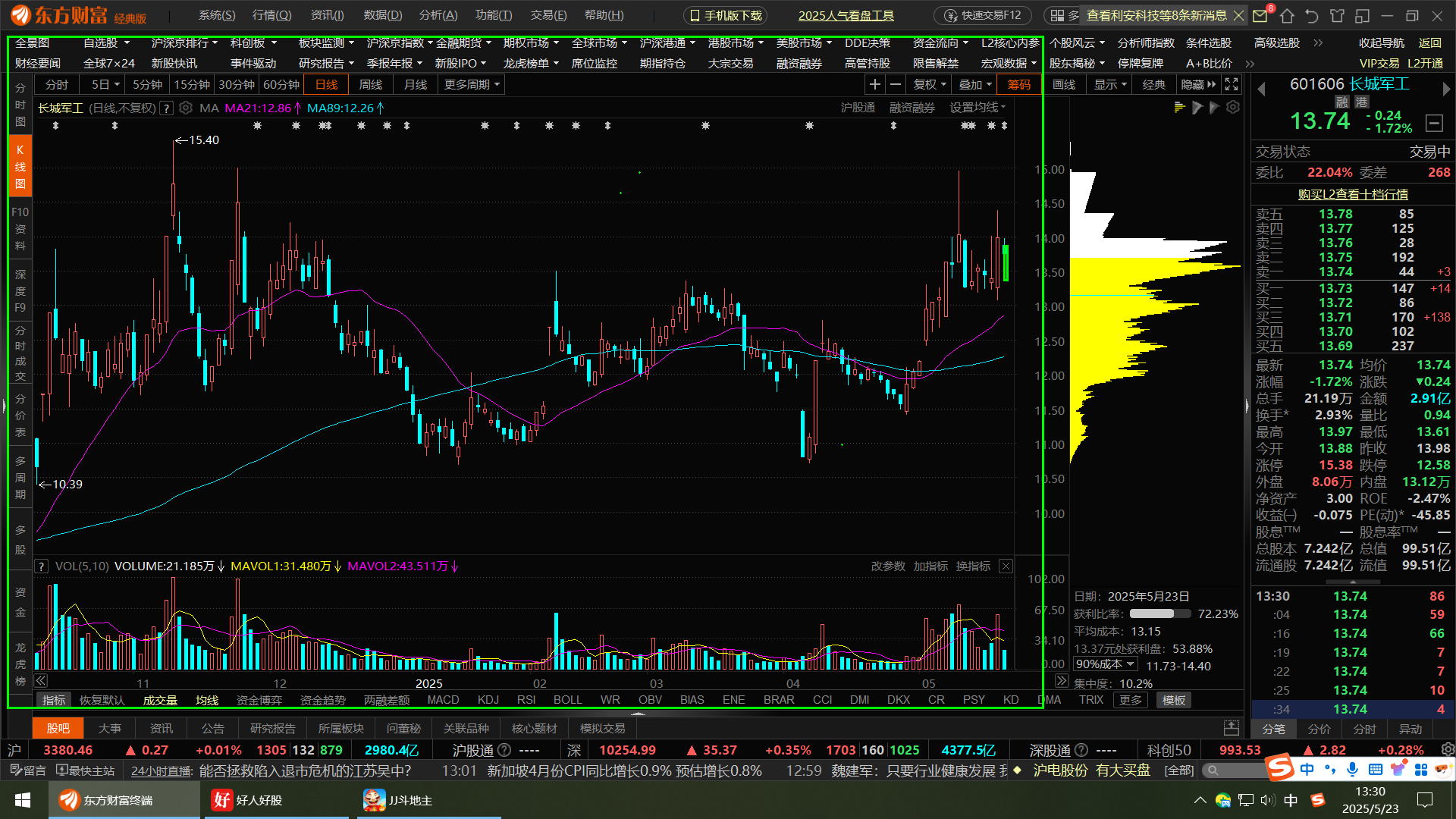This screenshot has width=1456, height=819.
Task: Click the 港 Hong Kong connect badge
Action: (1361, 102)
